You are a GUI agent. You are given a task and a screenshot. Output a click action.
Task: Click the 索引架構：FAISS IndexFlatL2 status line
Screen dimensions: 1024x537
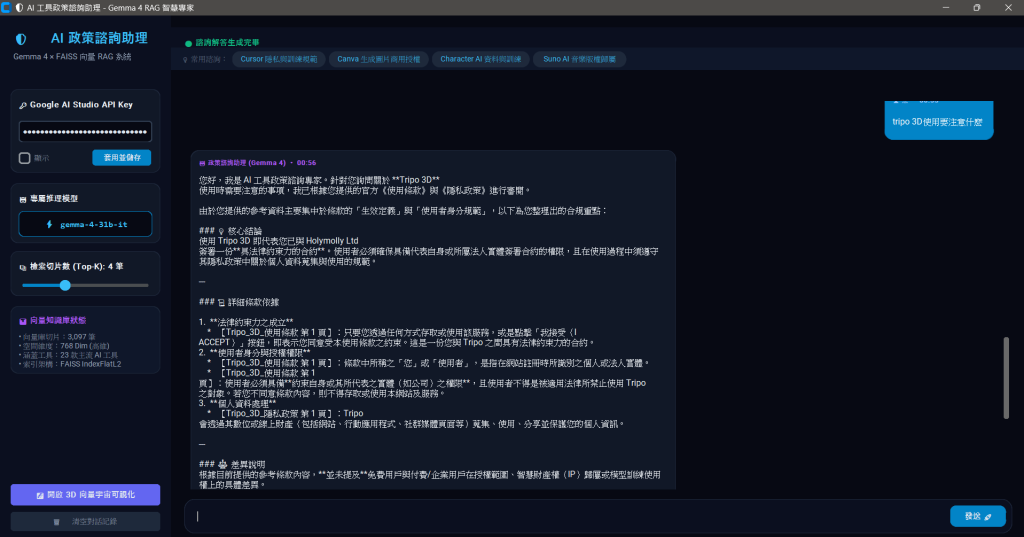click(x=70, y=365)
